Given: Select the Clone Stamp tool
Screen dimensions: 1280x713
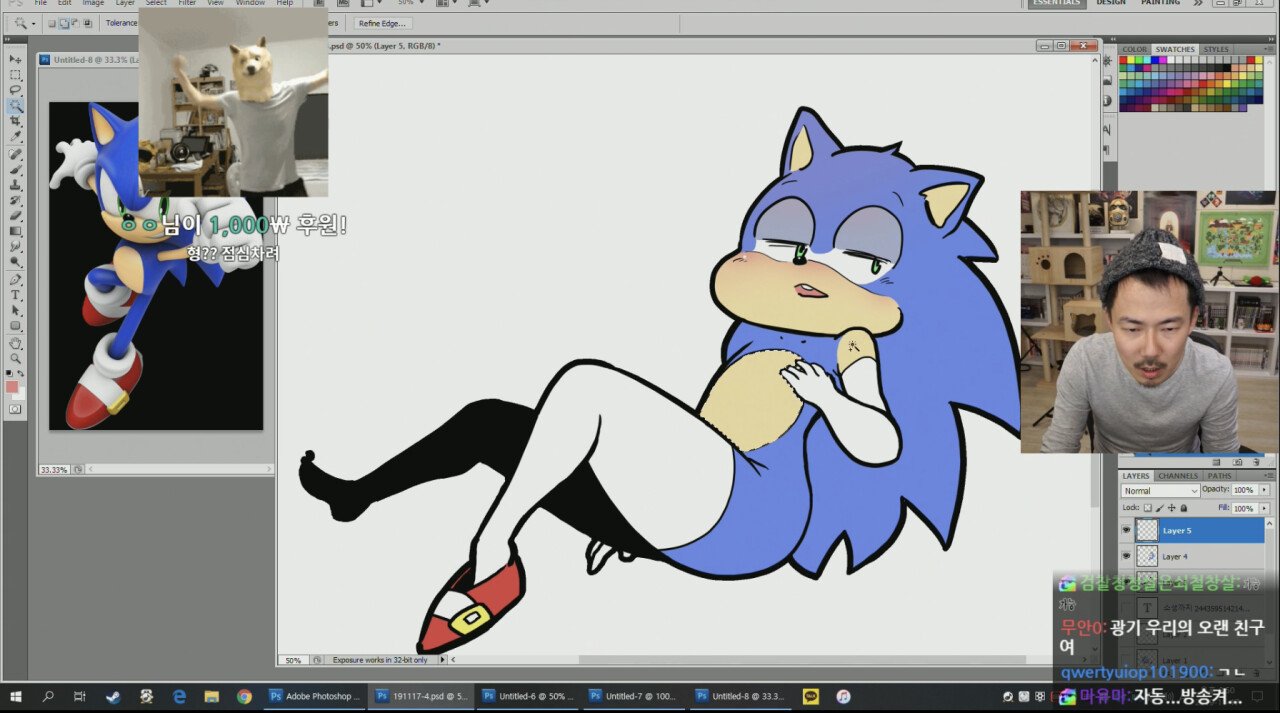Looking at the screenshot, I should coord(16,185).
